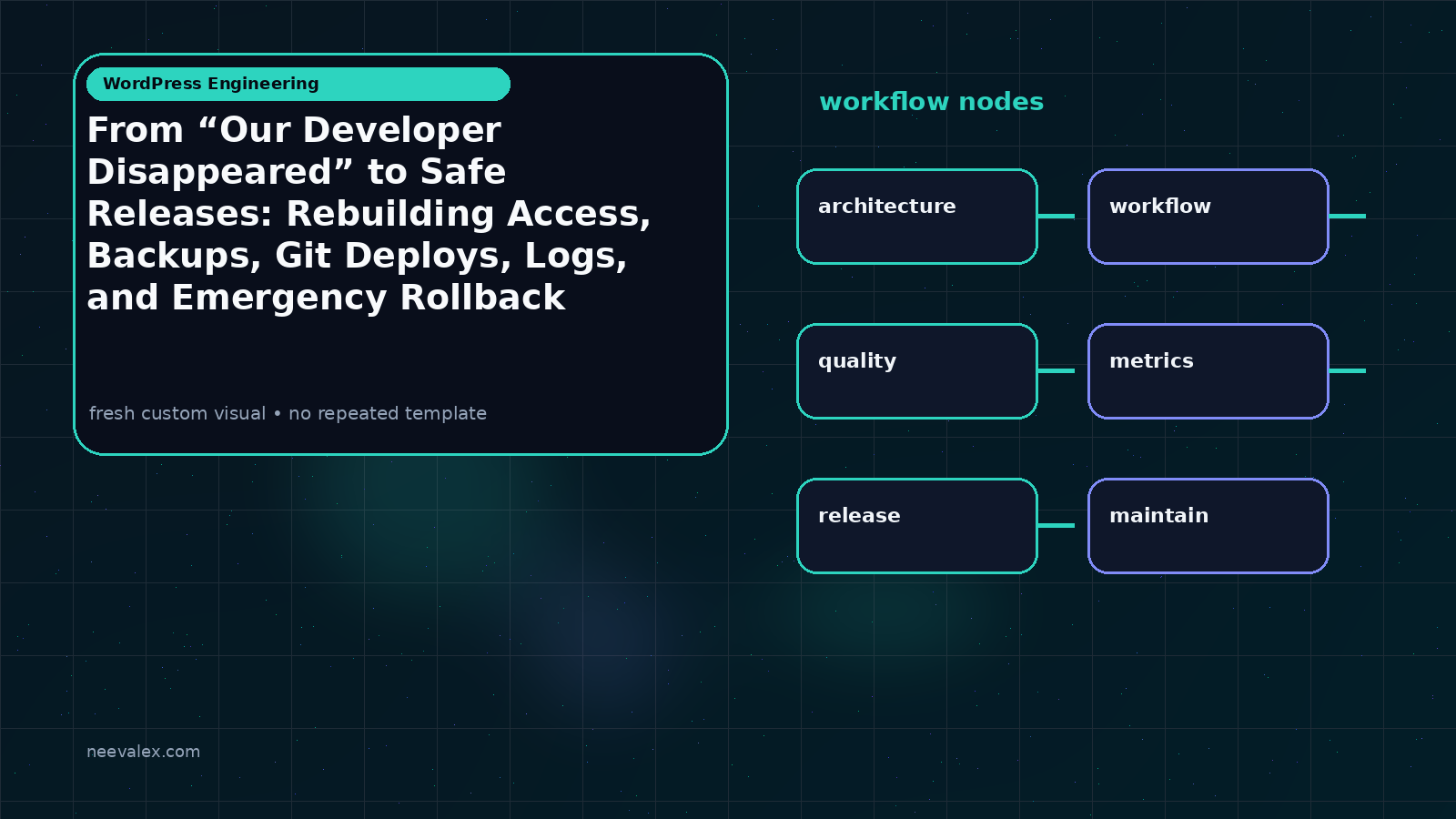Open the quality node

tap(917, 371)
